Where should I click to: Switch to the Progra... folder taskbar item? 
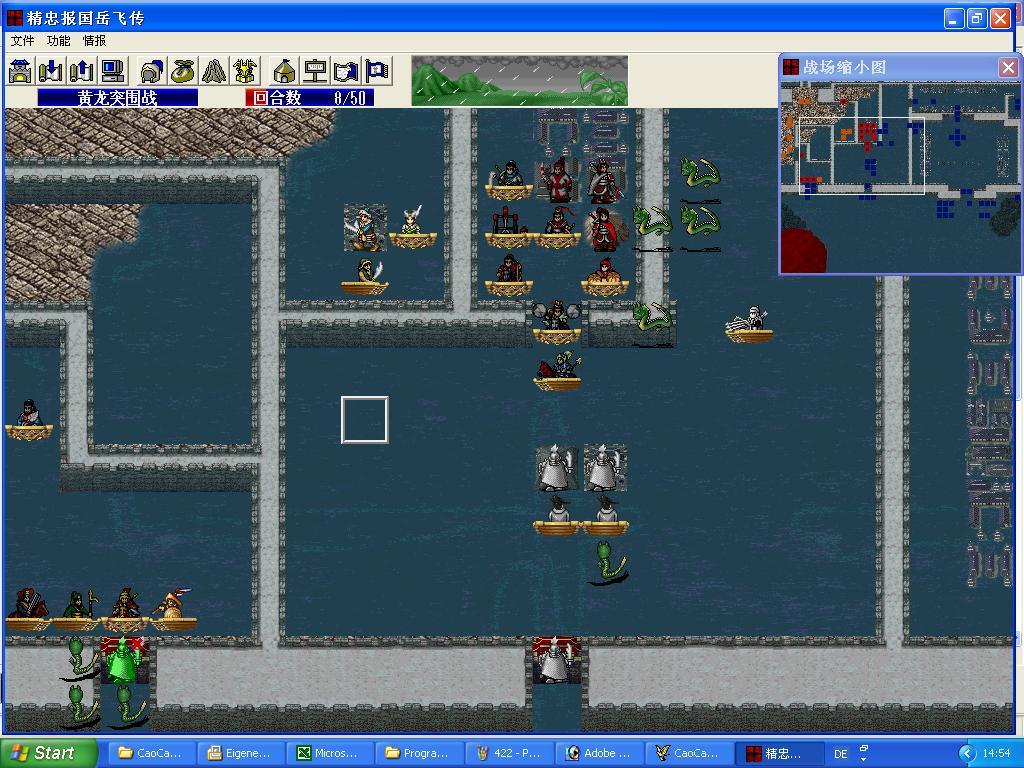click(419, 753)
